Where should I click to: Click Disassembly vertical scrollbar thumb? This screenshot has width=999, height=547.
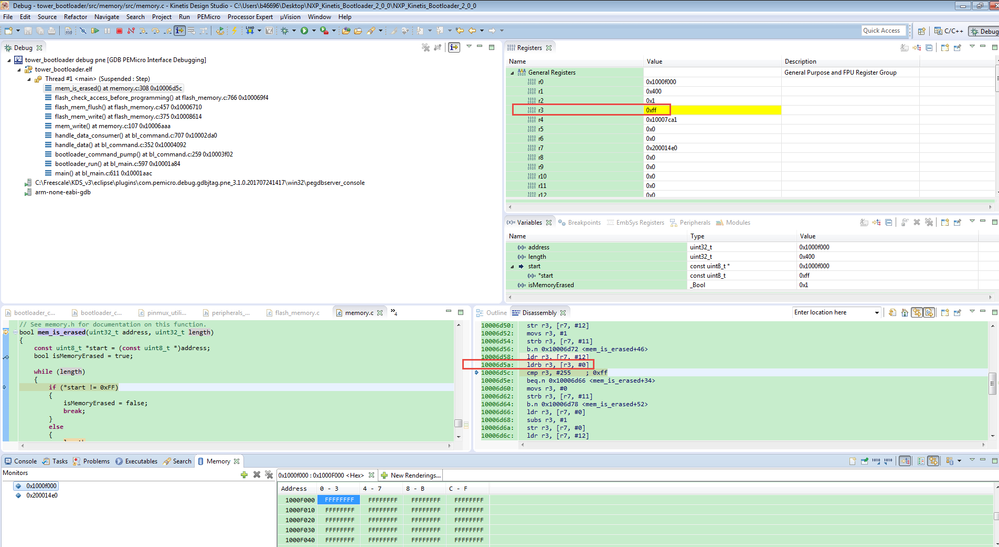coord(991,383)
